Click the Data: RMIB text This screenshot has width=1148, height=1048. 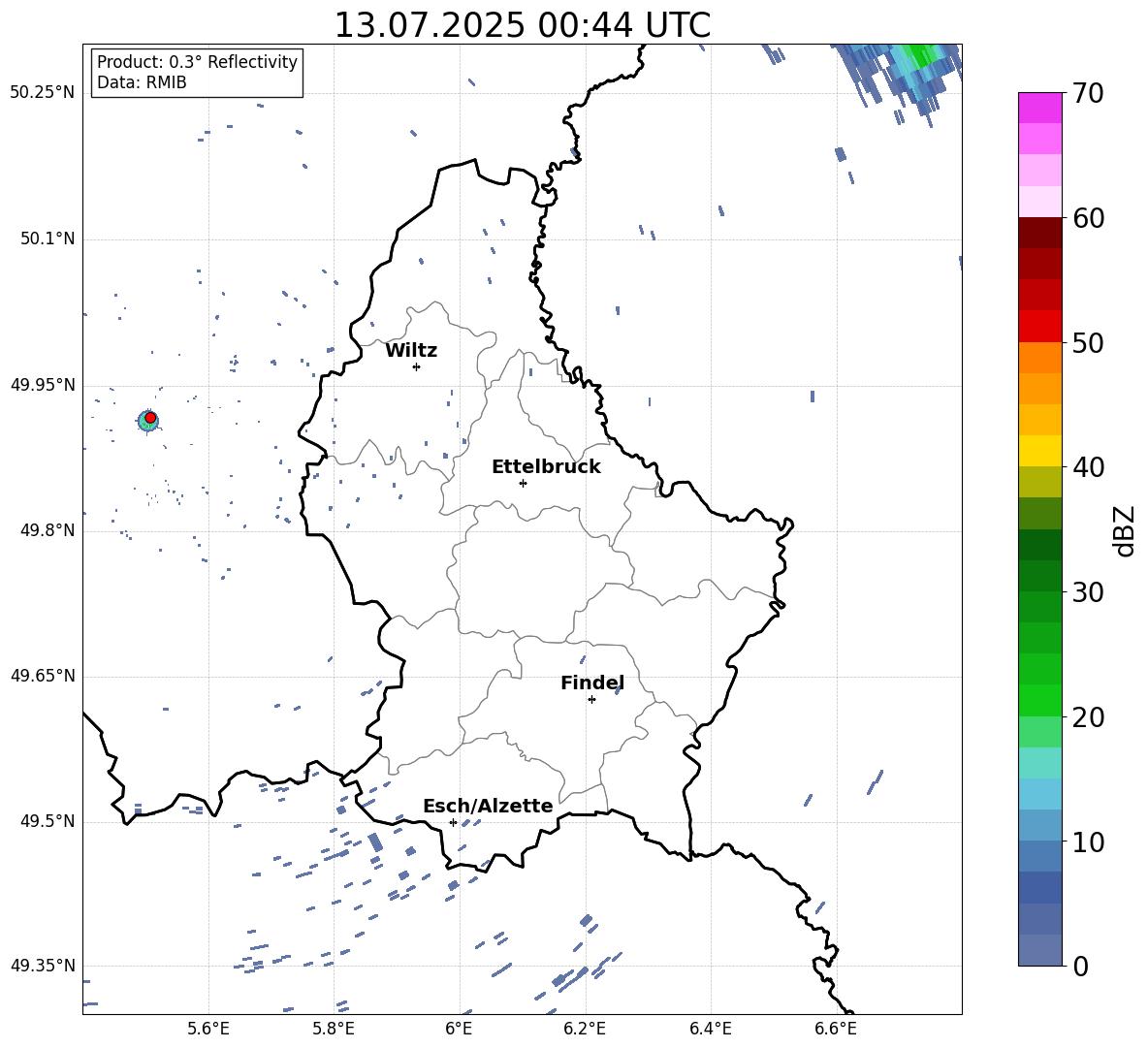coord(142,82)
